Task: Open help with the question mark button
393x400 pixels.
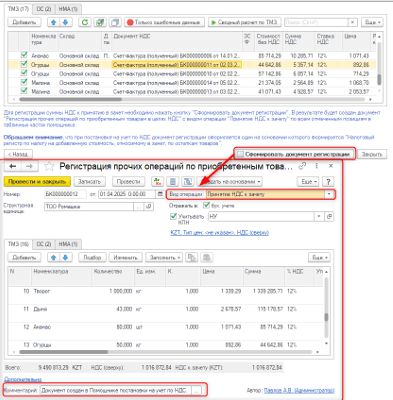Action: [328, 182]
